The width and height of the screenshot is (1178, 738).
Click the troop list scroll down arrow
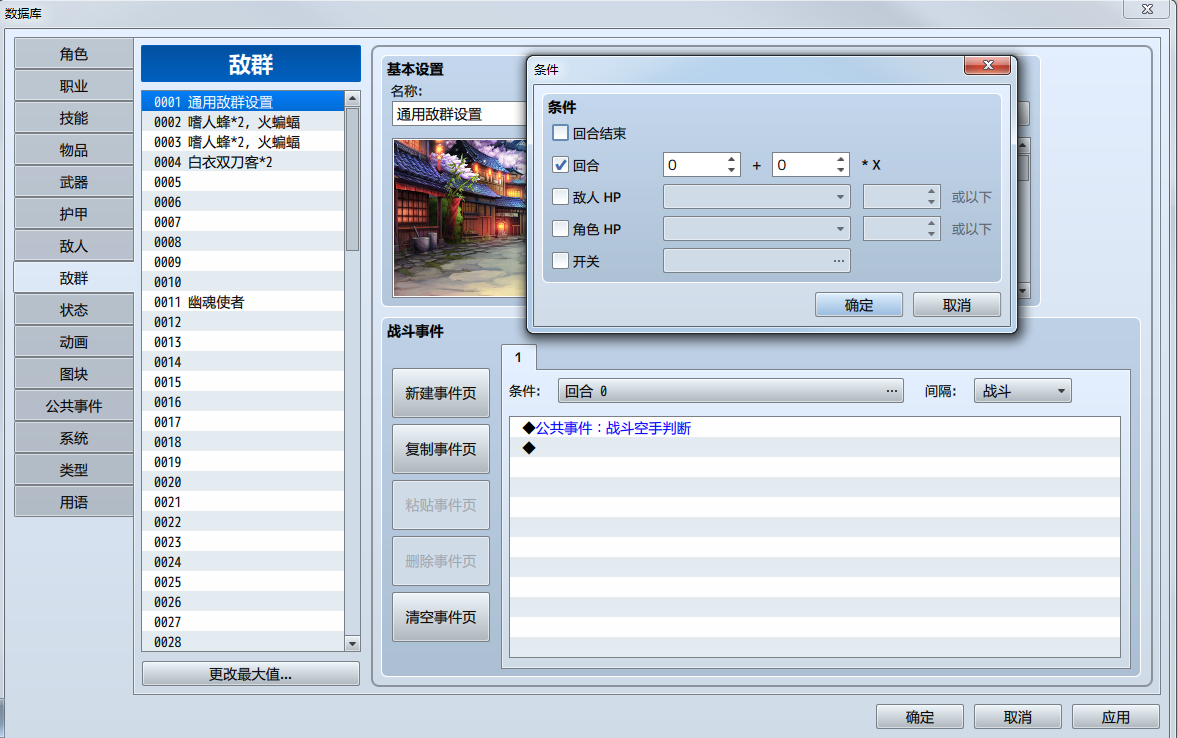tap(352, 643)
